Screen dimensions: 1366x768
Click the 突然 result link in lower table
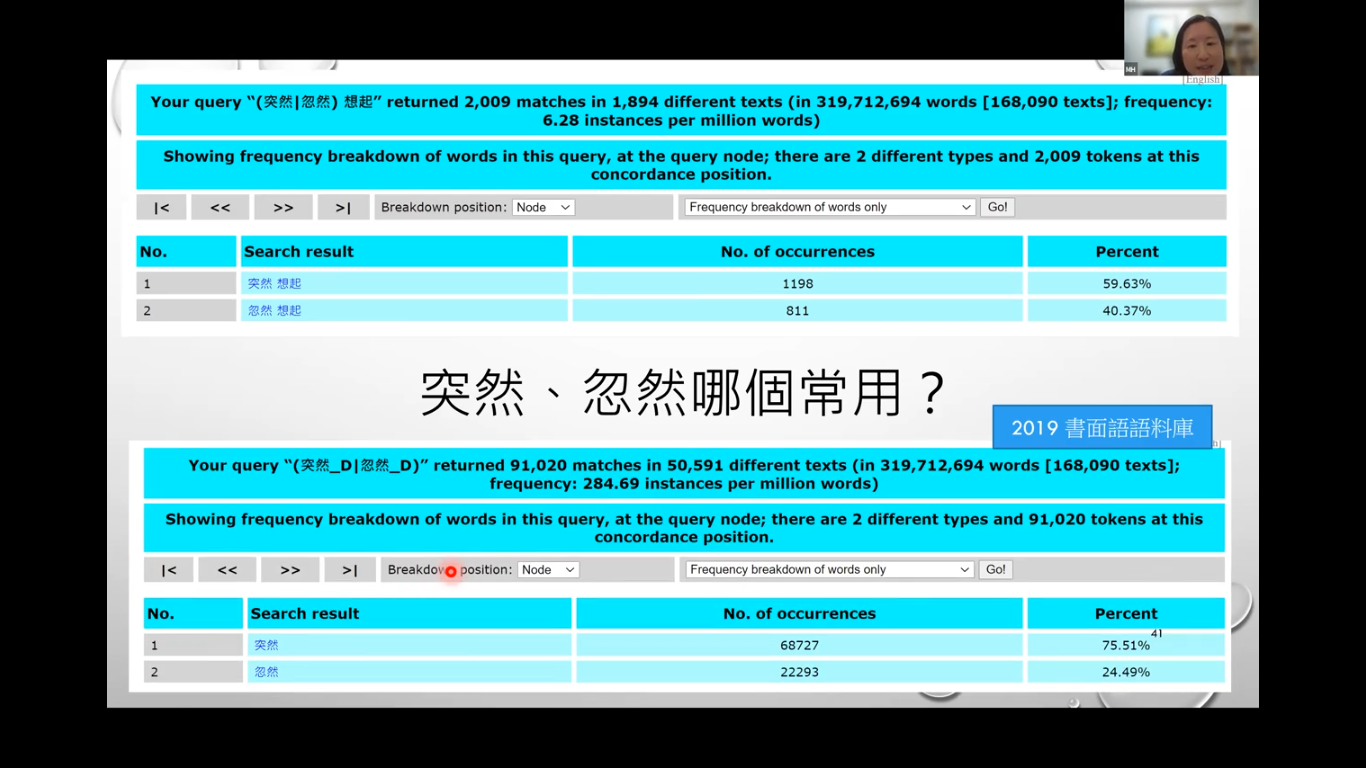(266, 646)
